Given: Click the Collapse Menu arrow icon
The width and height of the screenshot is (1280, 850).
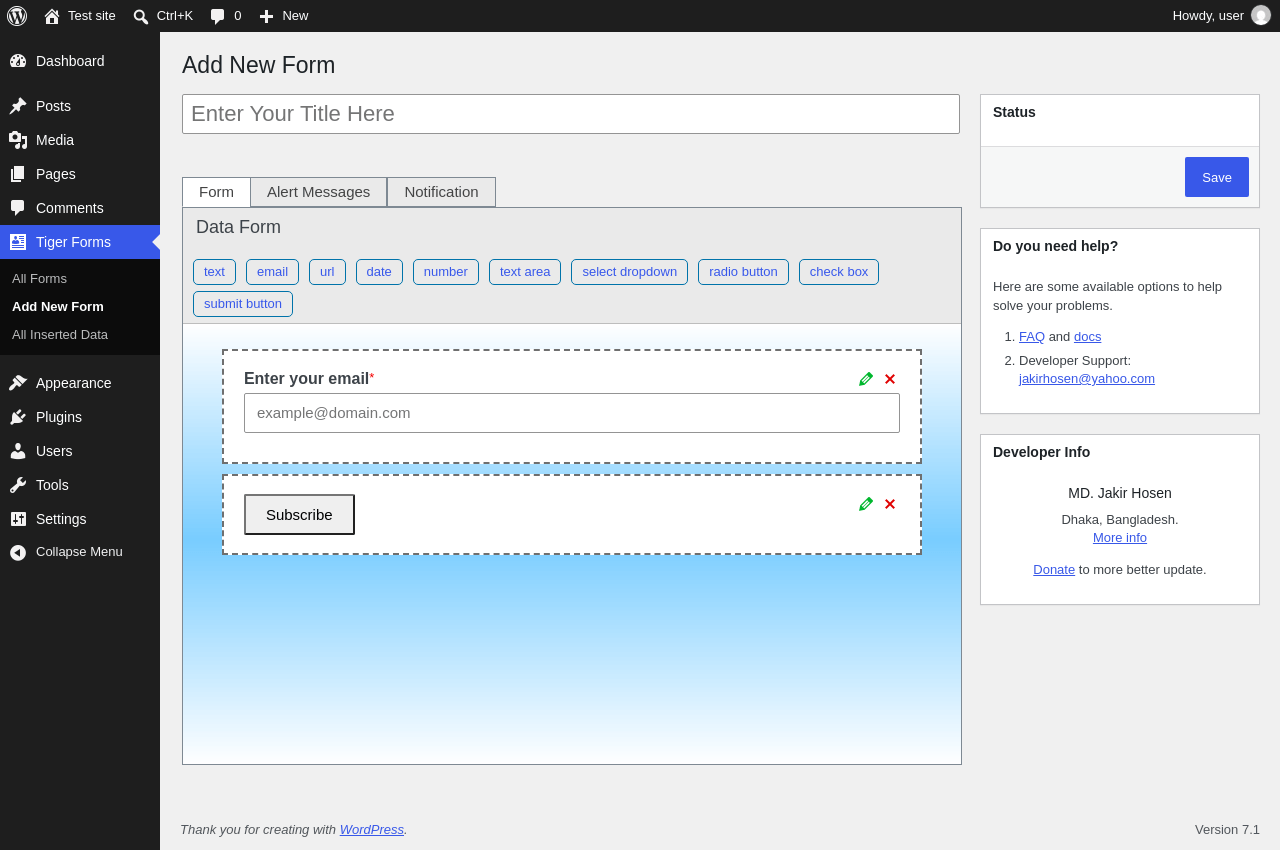Looking at the screenshot, I should 18,552.
